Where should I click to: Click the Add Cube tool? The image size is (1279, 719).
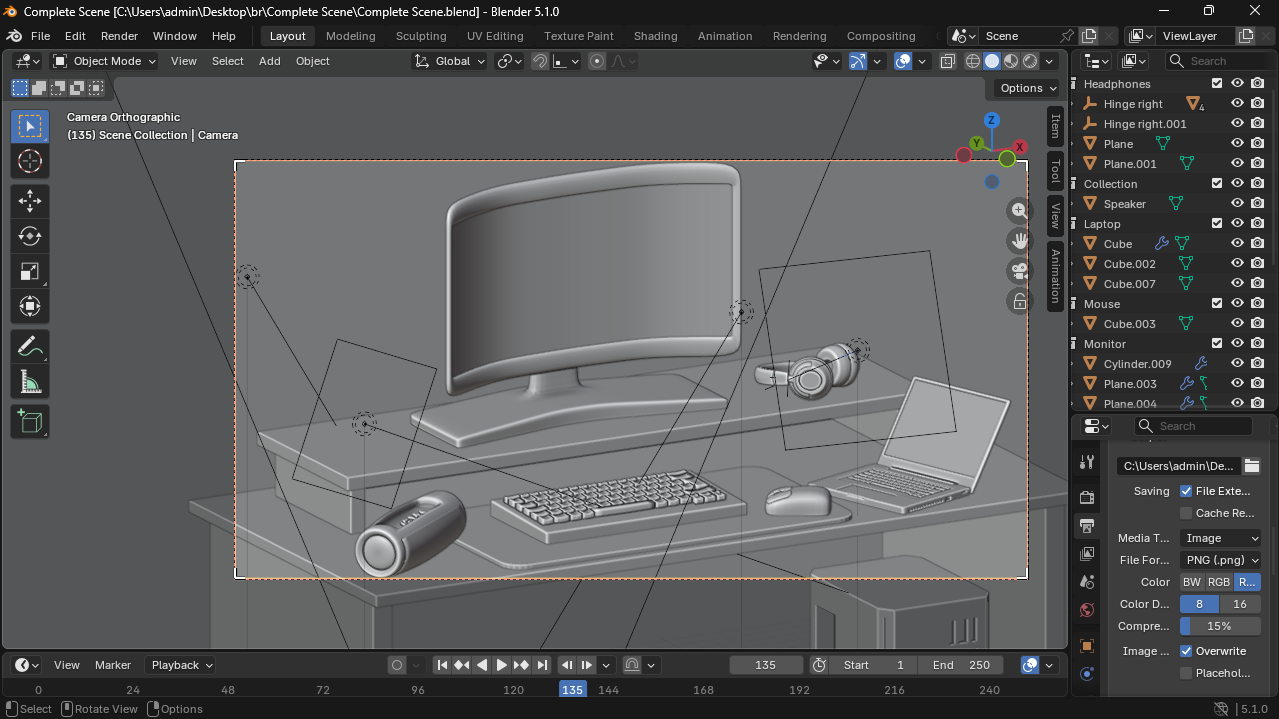[30, 422]
